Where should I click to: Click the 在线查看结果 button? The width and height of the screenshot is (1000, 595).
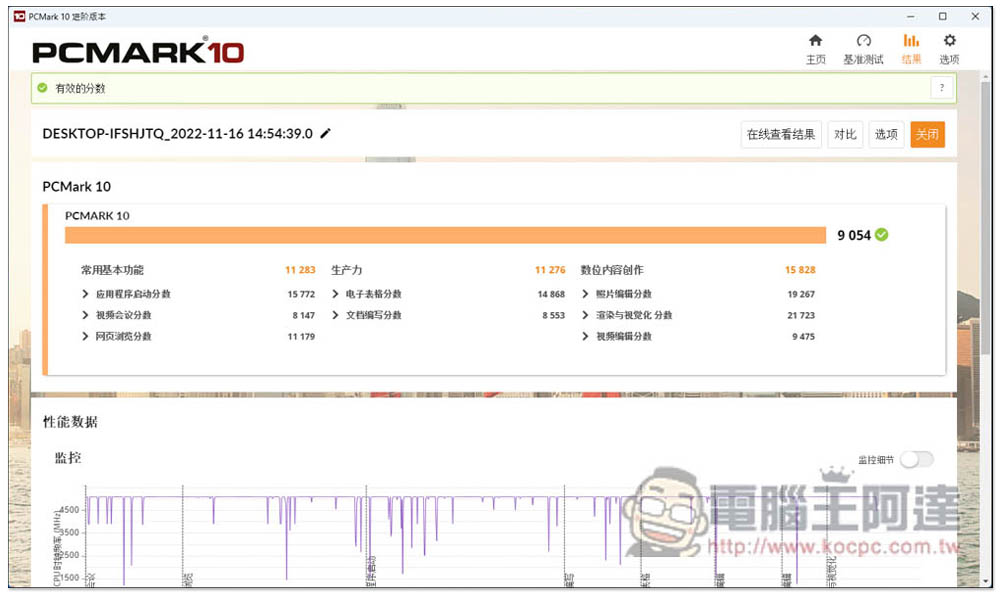click(x=780, y=135)
